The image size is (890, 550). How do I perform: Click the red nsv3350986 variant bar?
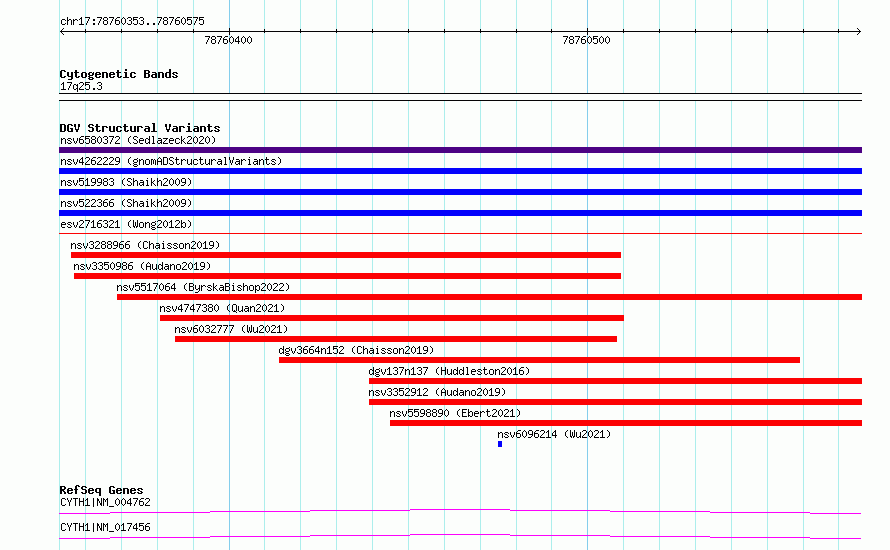(x=347, y=276)
